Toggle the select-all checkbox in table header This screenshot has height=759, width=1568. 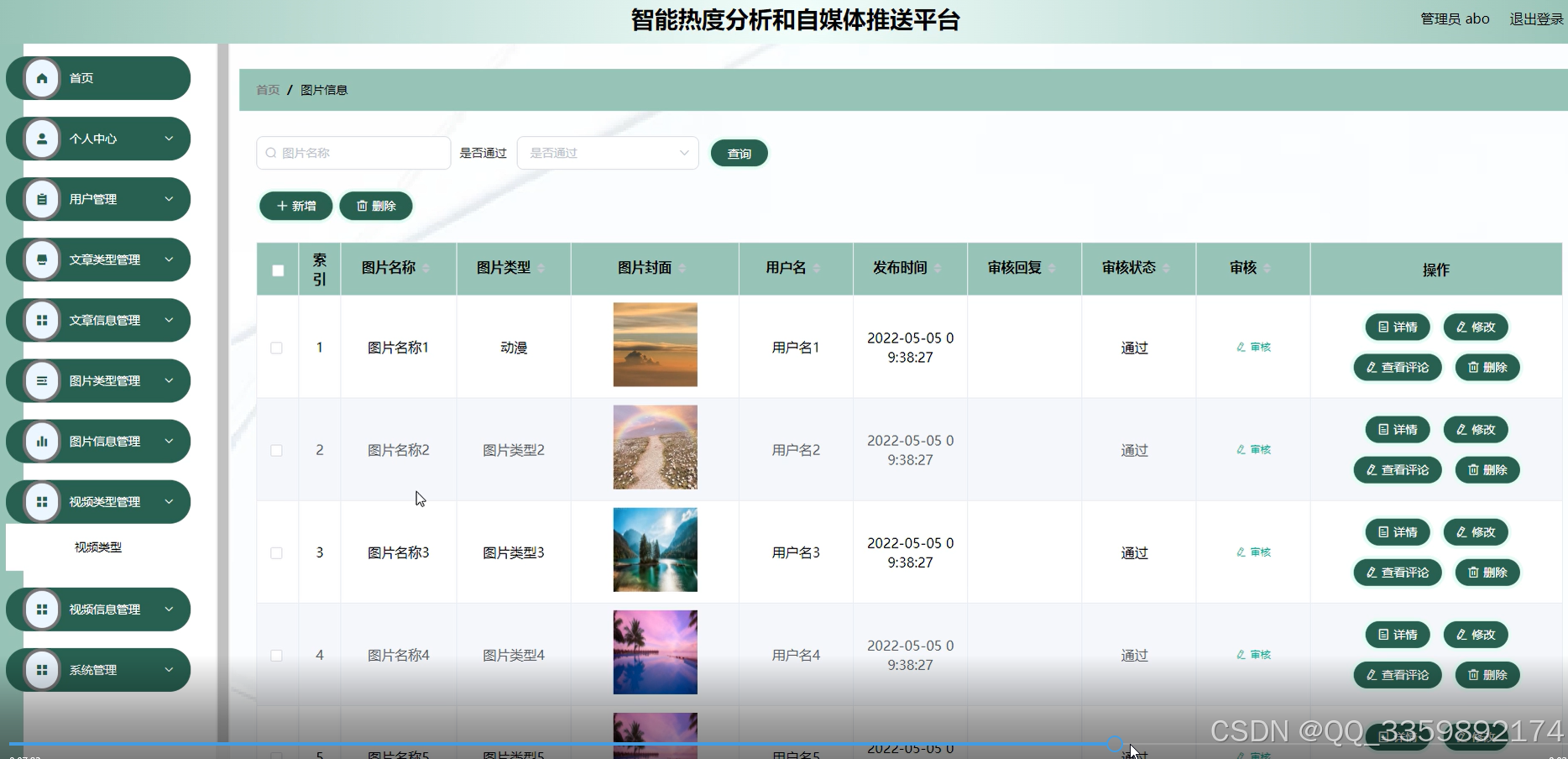277,269
